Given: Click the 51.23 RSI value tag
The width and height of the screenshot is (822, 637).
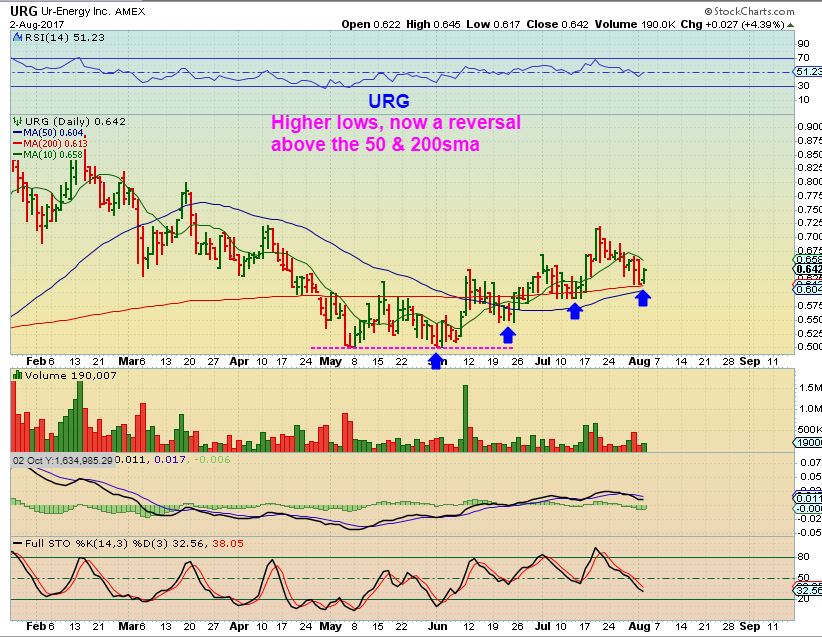Looking at the screenshot, I should click(x=808, y=72).
